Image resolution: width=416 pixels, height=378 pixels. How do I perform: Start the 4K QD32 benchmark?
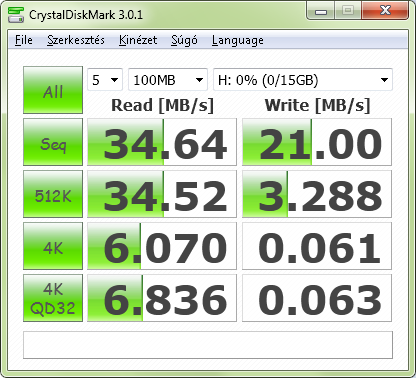53,298
